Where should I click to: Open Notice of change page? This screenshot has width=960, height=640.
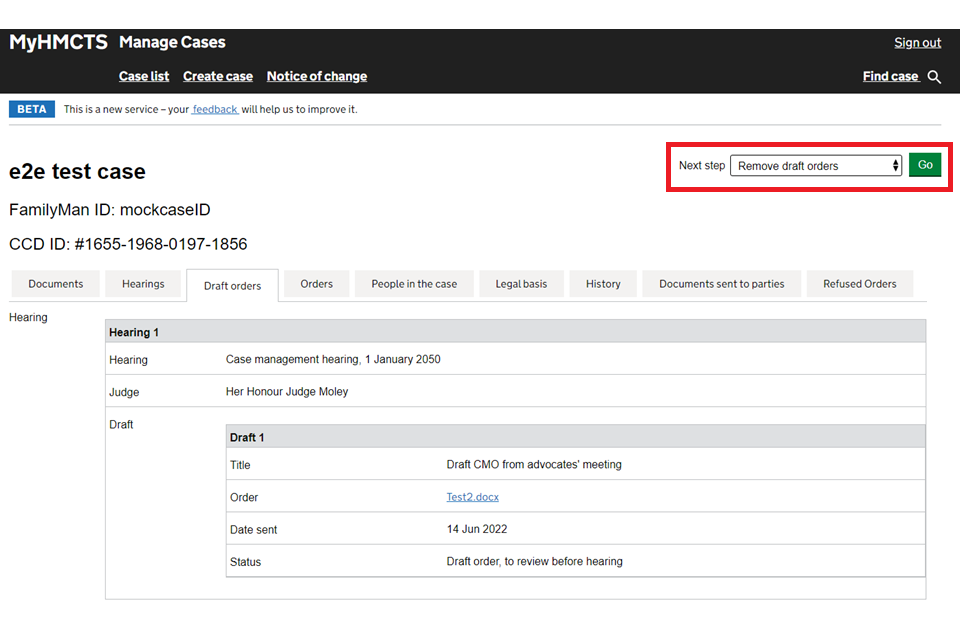point(316,76)
